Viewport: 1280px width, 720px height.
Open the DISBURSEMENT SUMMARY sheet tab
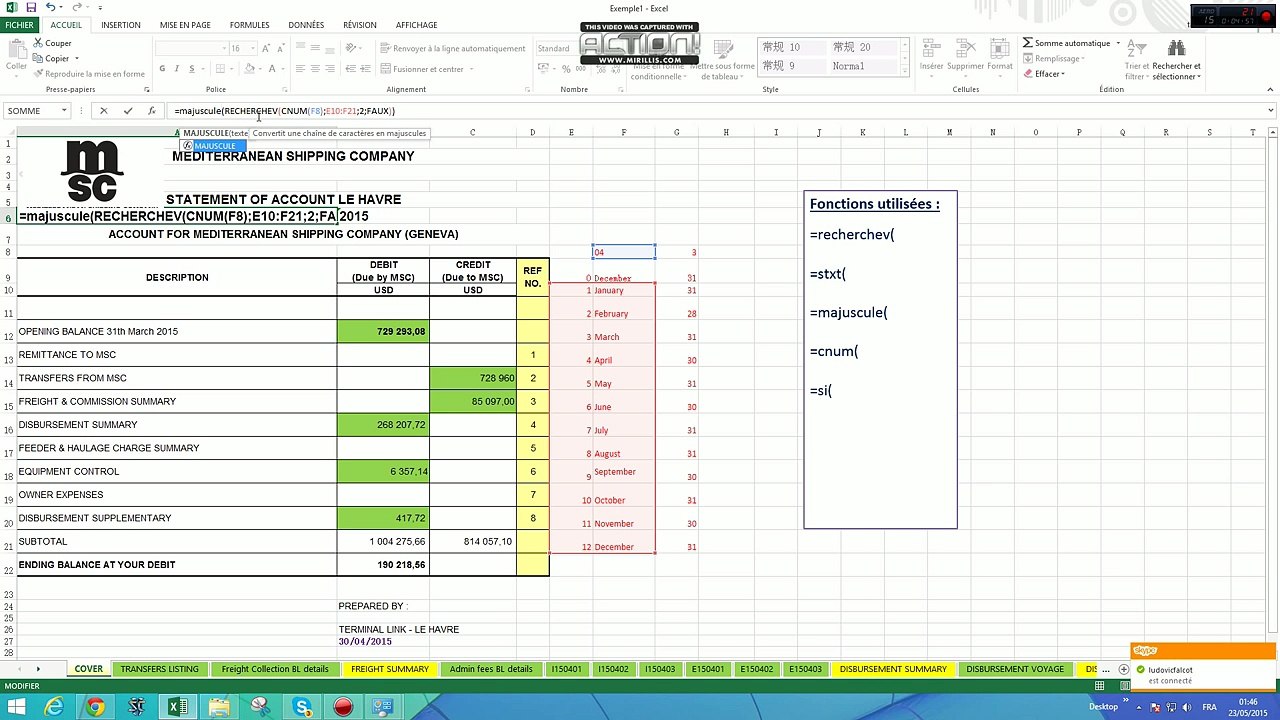(x=893, y=669)
